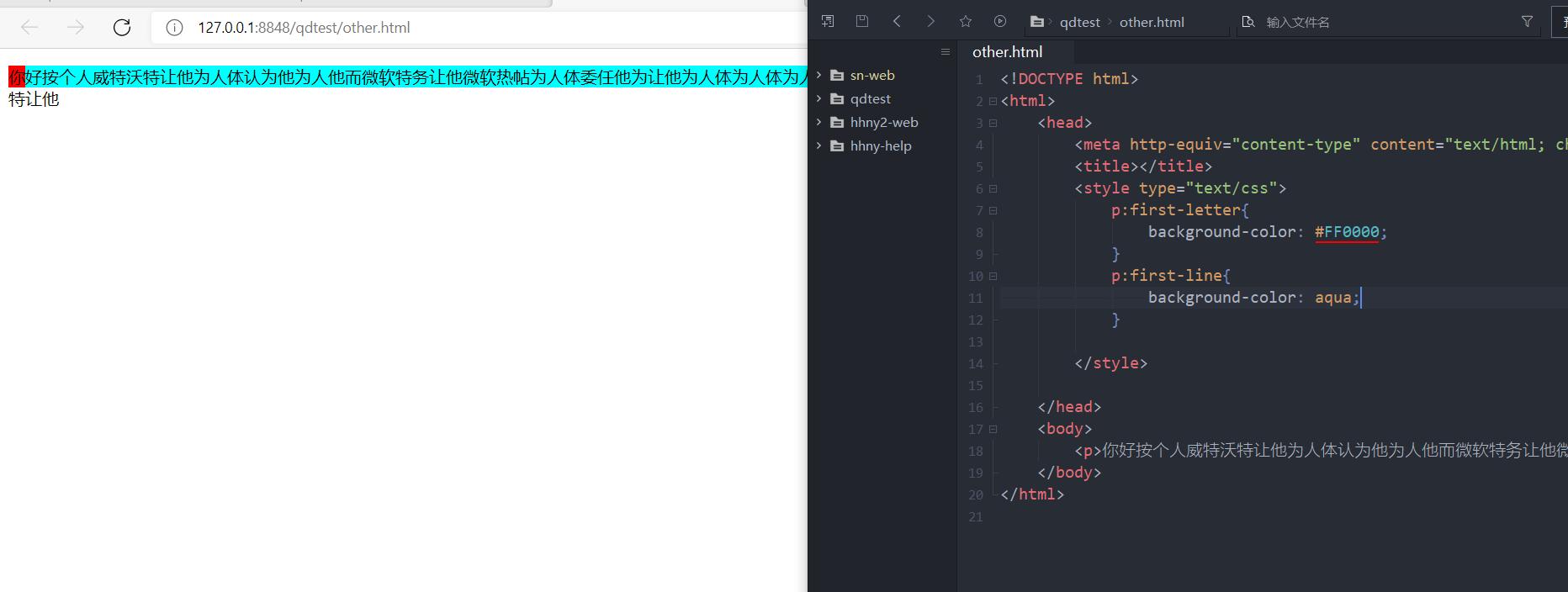Open the project panel hamburger menu
This screenshot has height=592, width=1568.
pyautogui.click(x=946, y=52)
